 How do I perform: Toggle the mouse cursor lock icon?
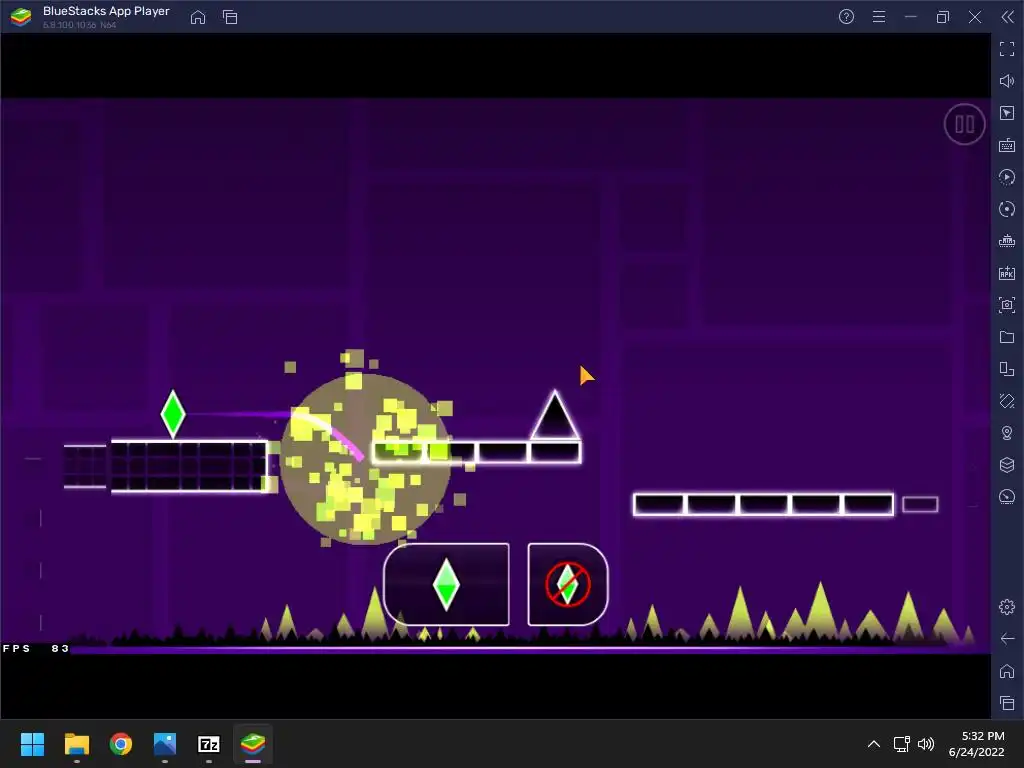pyautogui.click(x=1007, y=113)
